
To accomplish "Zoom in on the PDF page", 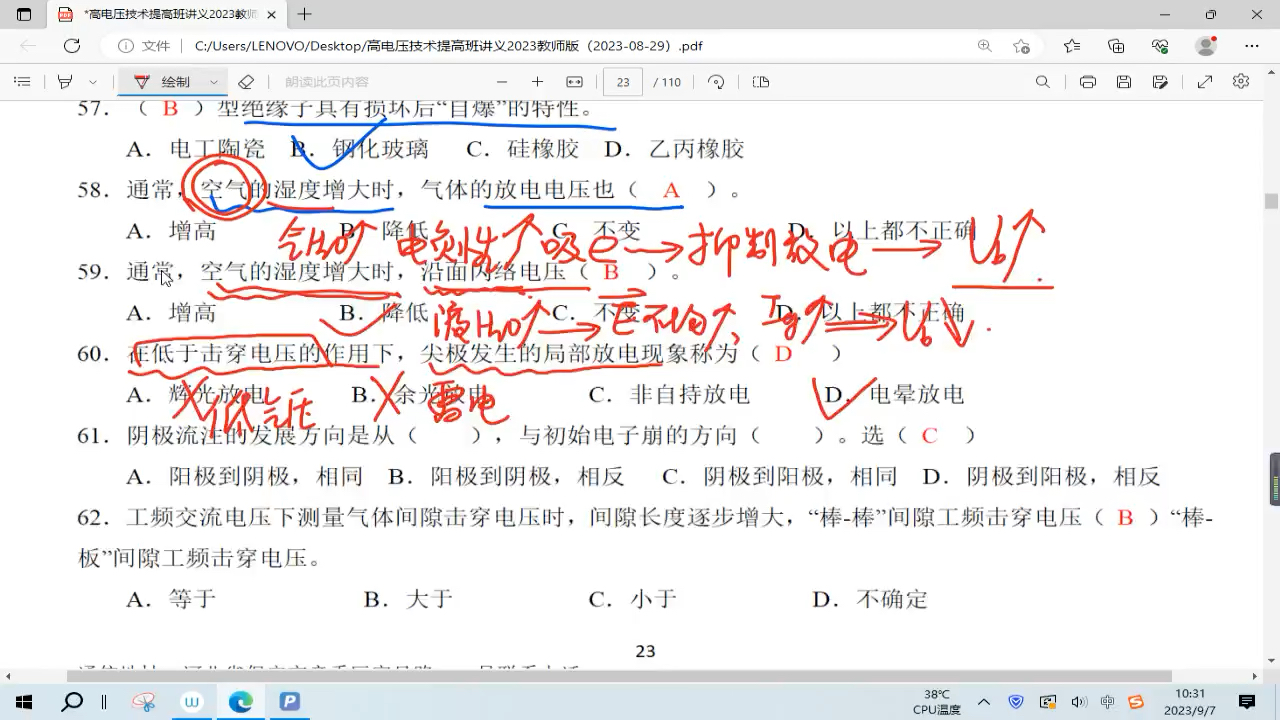I will 537,81.
